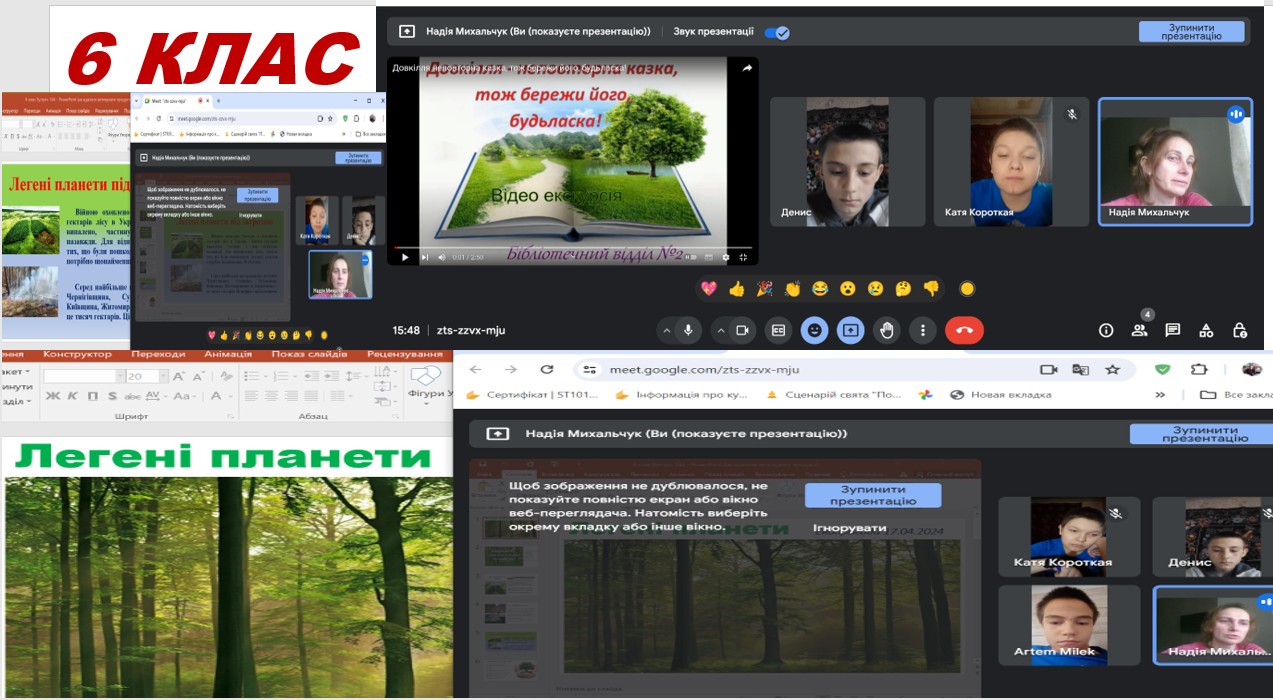The height and width of the screenshot is (700, 1273).
Task: Click the bullets list icon in Абзац group
Action: (252, 376)
